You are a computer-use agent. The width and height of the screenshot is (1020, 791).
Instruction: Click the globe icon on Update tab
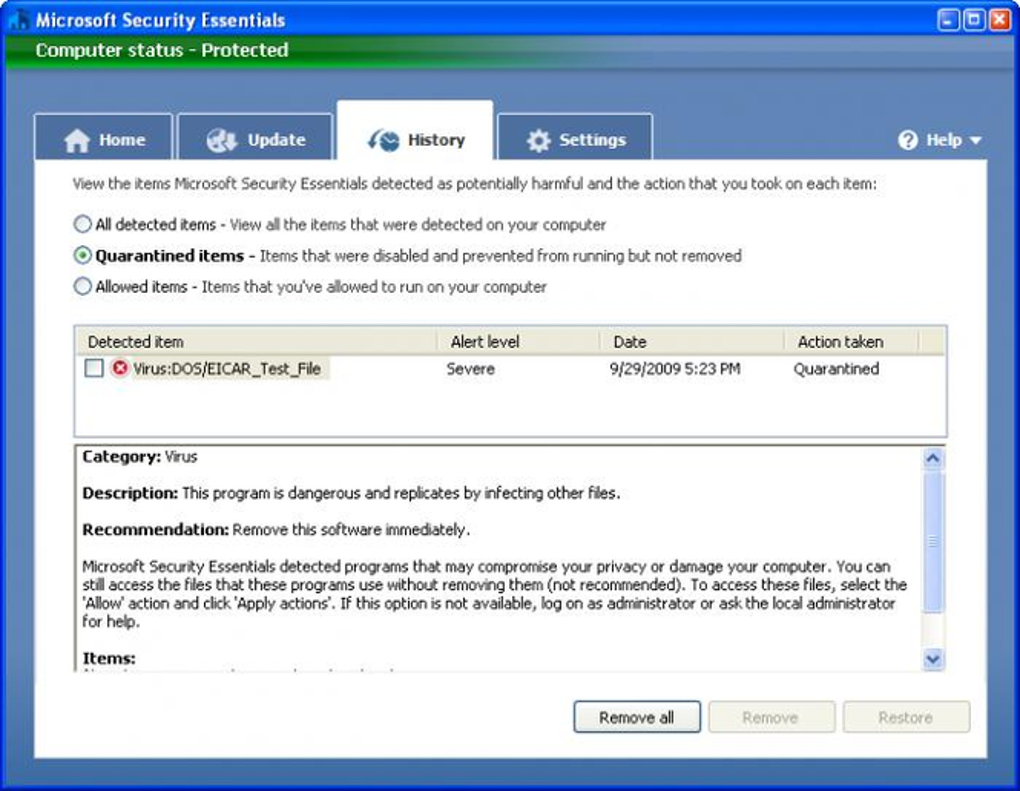[x=221, y=140]
